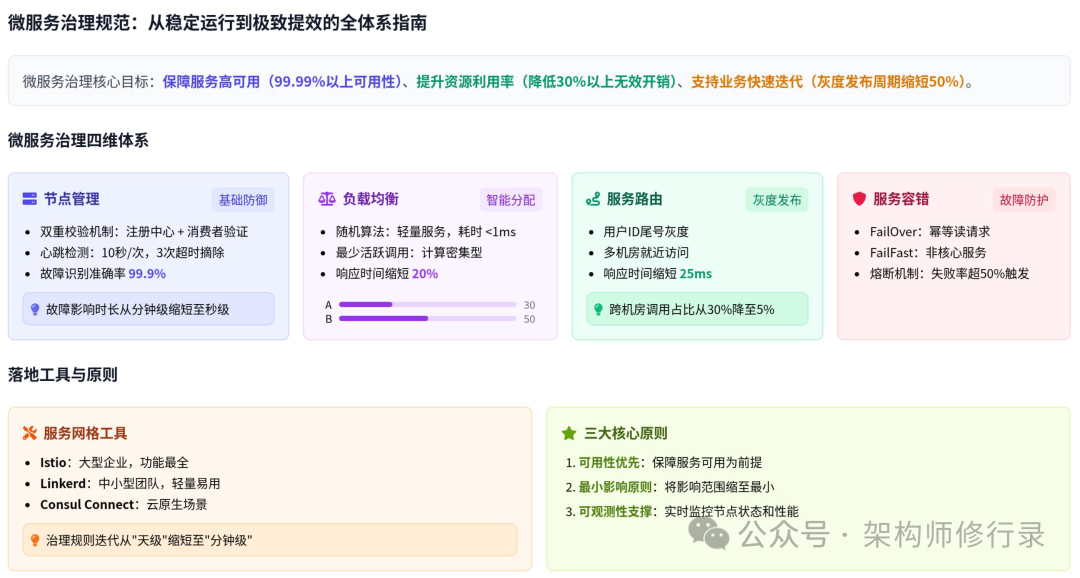Click the 熔断机制 bullet line
The width and height of the screenshot is (1080, 578).
click(949, 273)
